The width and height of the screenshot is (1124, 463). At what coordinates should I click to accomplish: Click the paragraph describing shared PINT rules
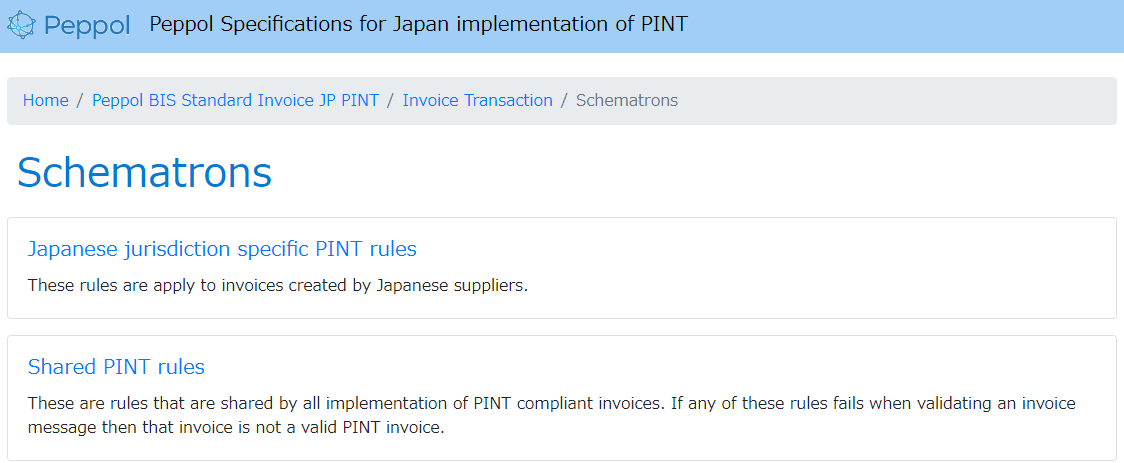(552, 416)
